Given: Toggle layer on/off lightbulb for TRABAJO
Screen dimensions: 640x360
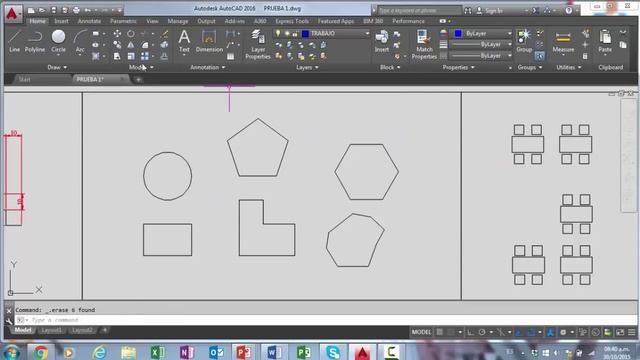Looking at the screenshot, I should [x=278, y=33].
